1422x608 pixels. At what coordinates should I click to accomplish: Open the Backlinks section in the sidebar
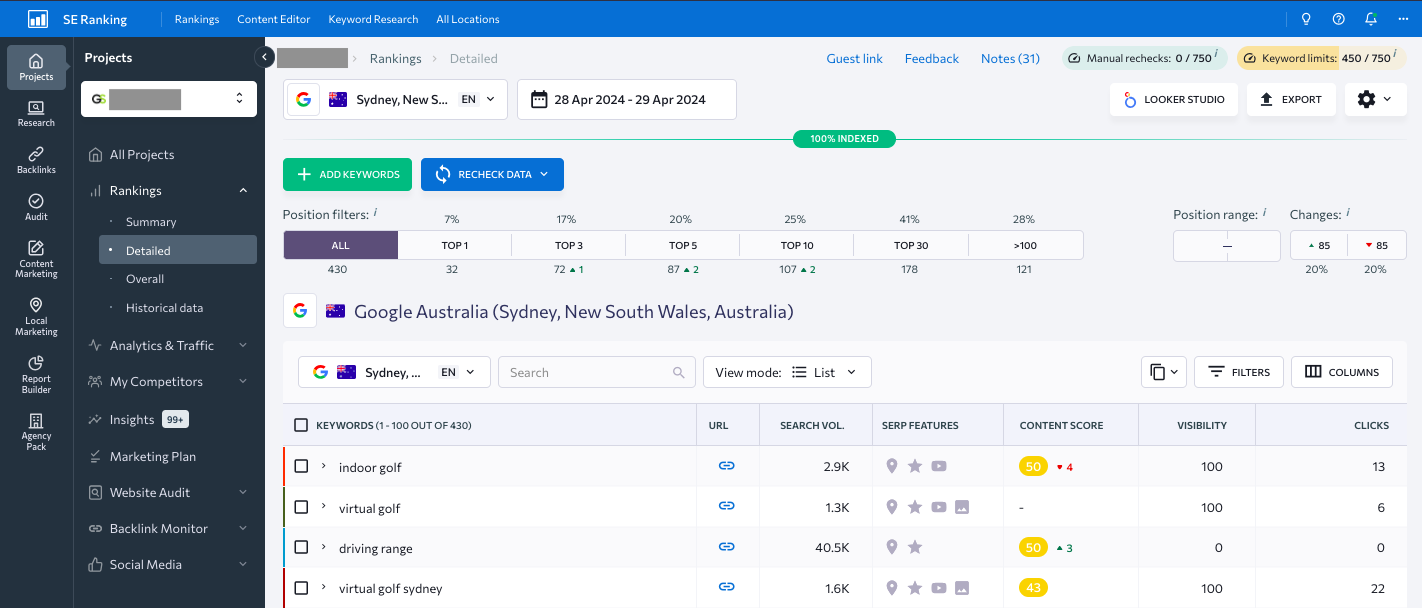36,160
